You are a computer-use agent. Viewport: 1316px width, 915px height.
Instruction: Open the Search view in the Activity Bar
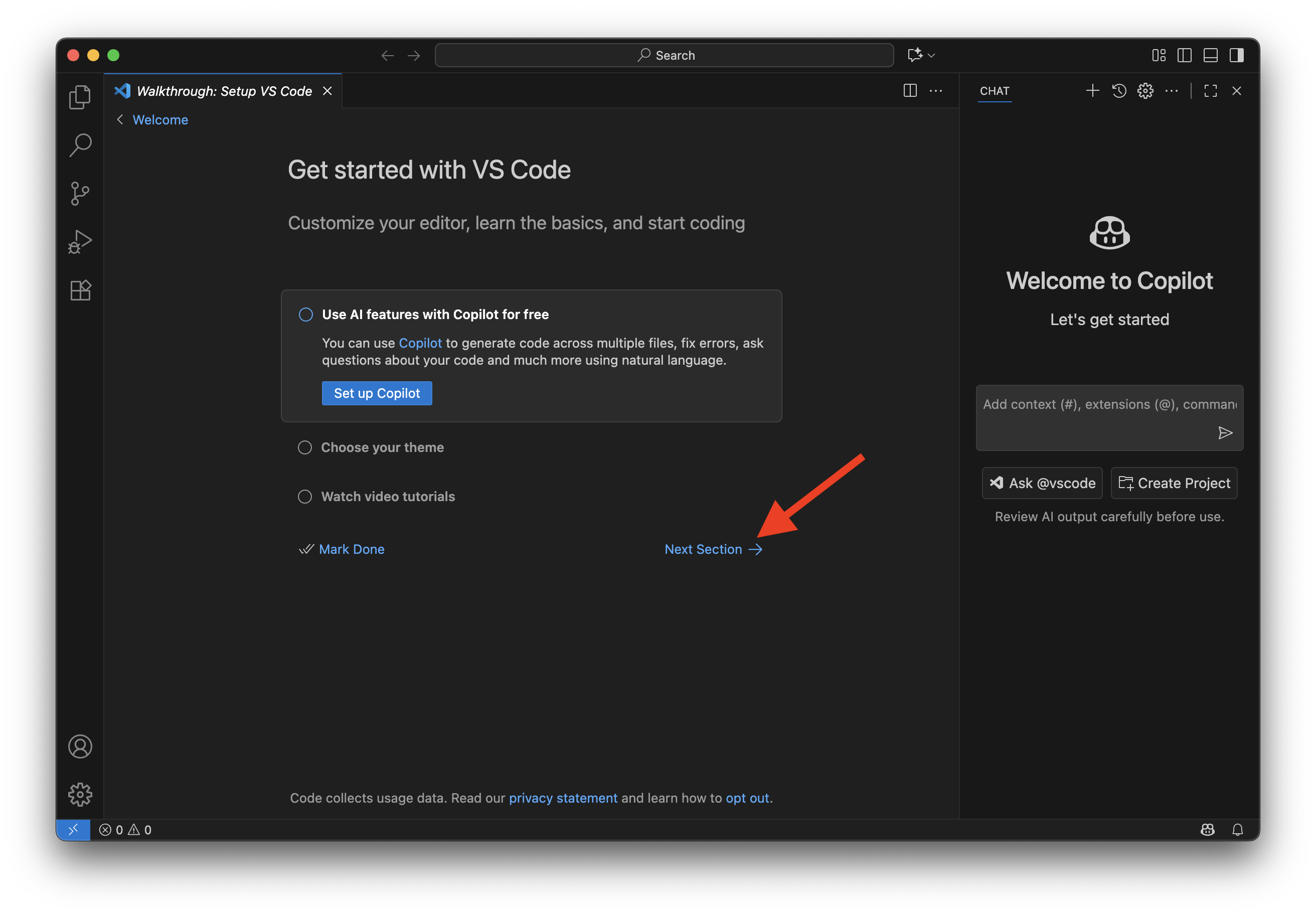(80, 144)
